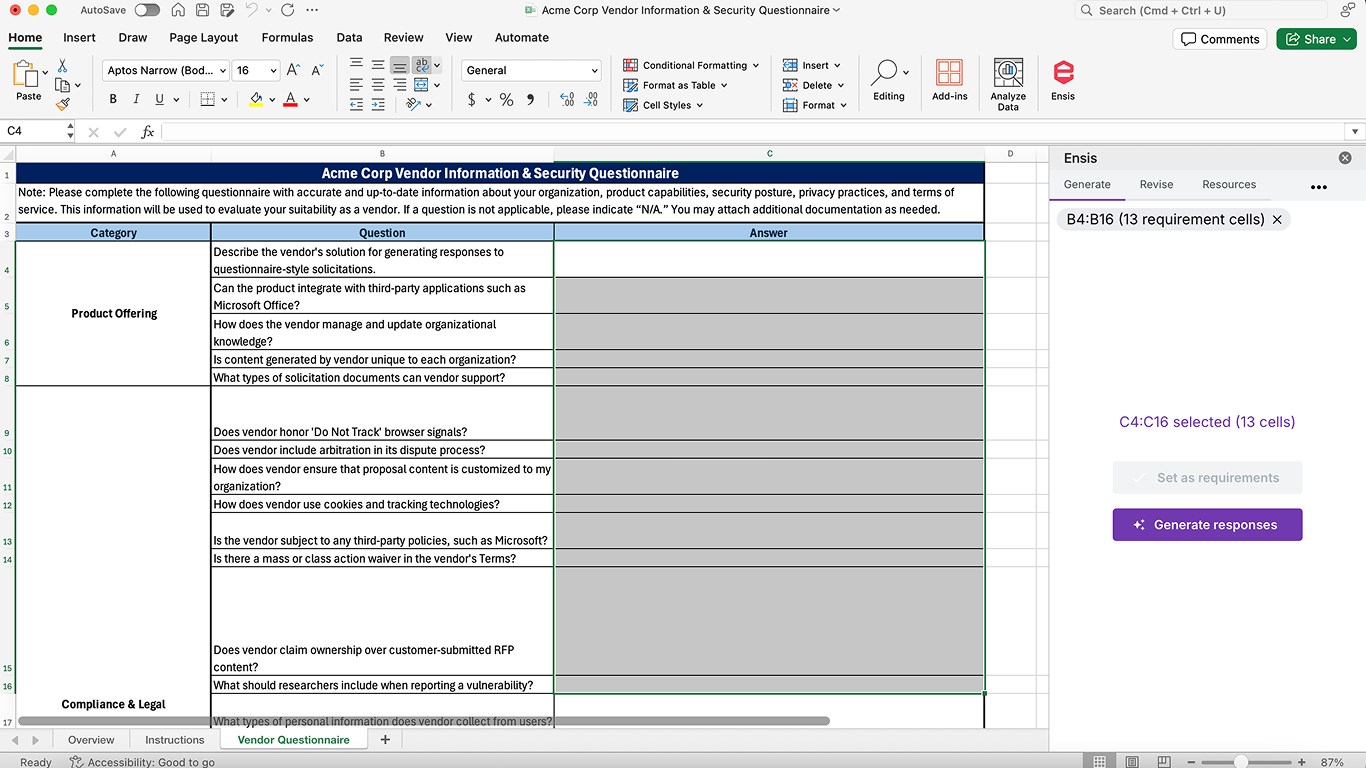Switch to Normal view in the status bar
The height and width of the screenshot is (768, 1366).
[1099, 762]
